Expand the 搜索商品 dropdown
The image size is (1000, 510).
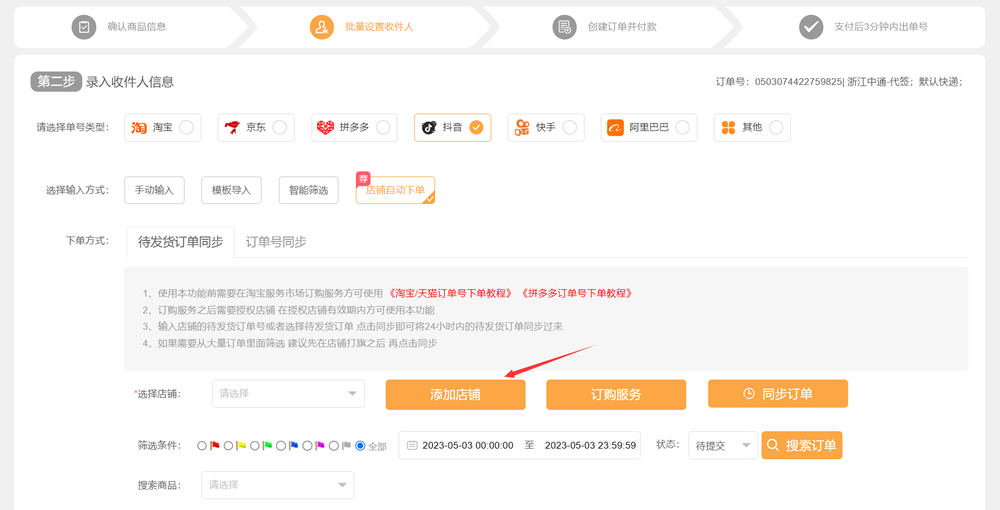pos(277,485)
